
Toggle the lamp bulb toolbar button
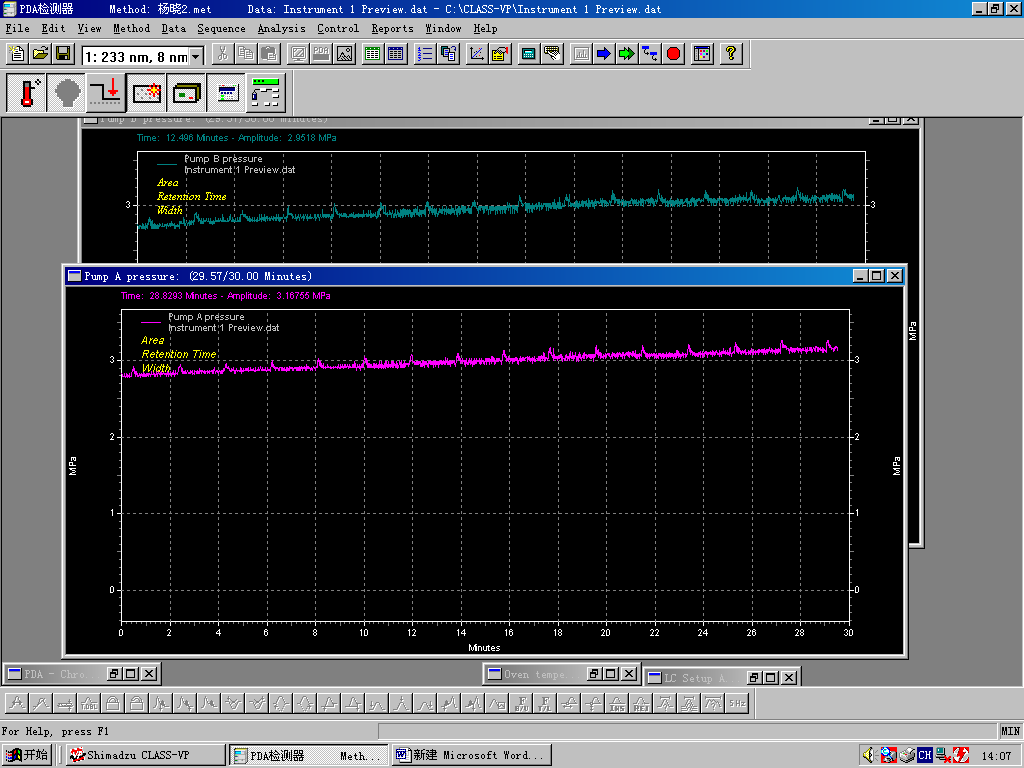pos(67,93)
